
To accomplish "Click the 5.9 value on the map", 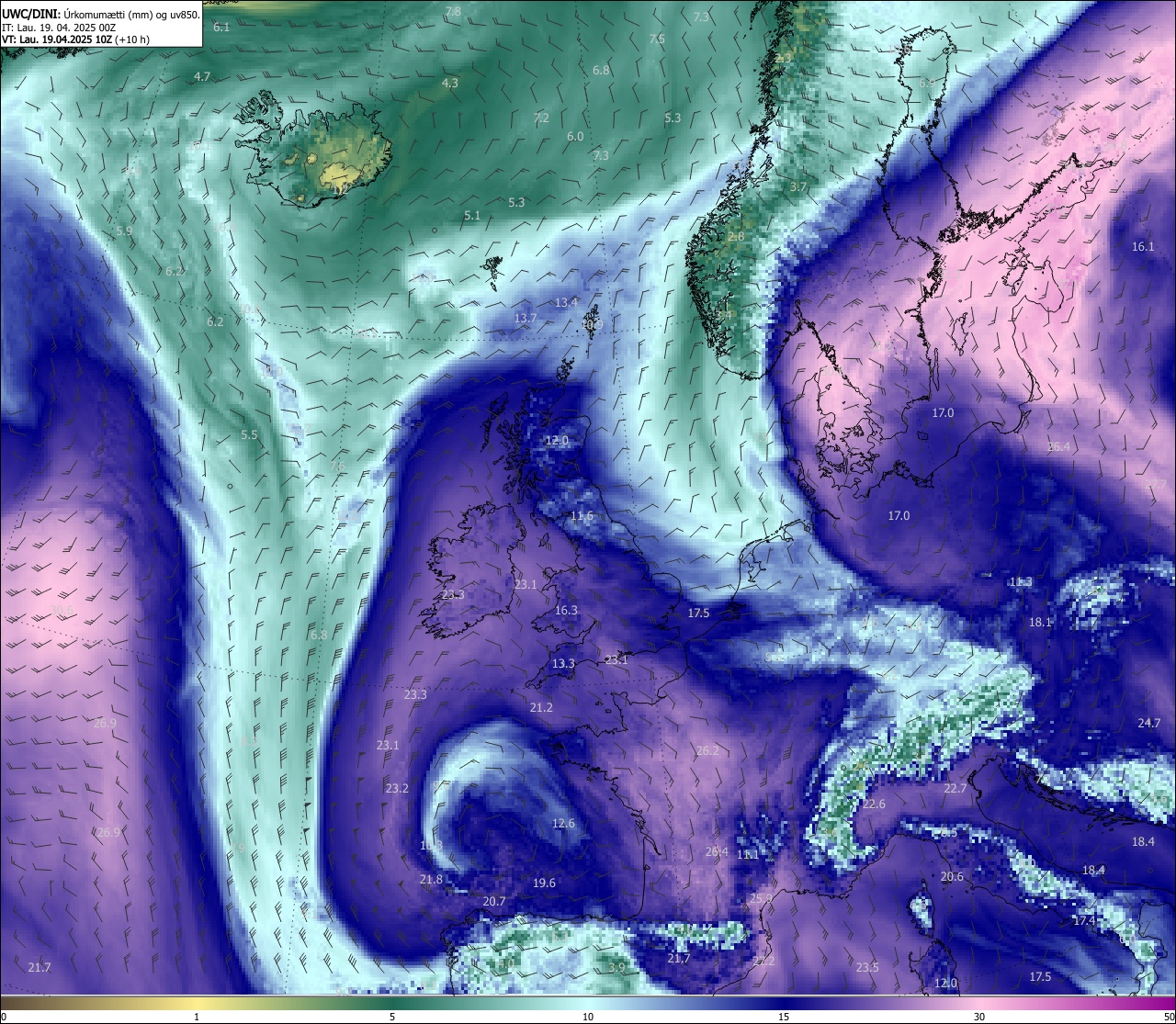I will pos(124,231).
